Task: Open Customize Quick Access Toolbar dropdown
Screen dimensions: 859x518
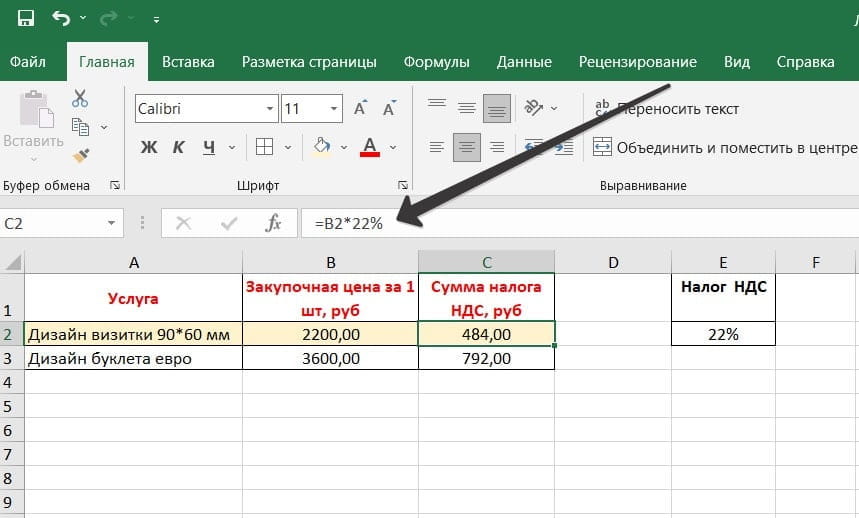Action: (156, 20)
